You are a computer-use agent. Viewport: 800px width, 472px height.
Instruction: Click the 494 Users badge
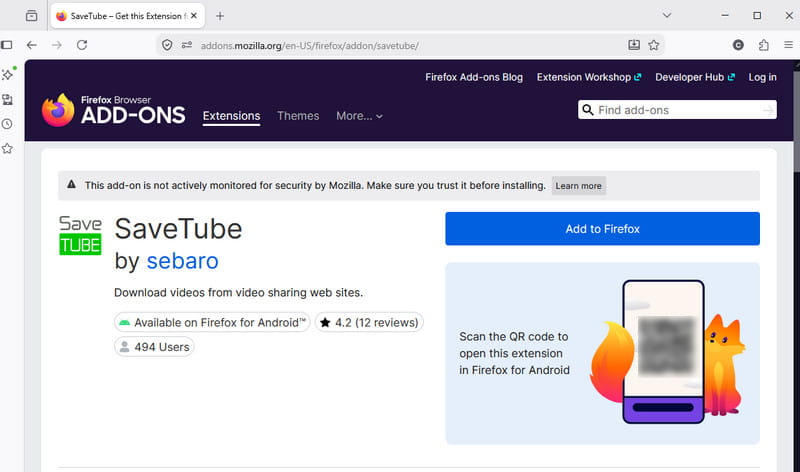pos(154,347)
